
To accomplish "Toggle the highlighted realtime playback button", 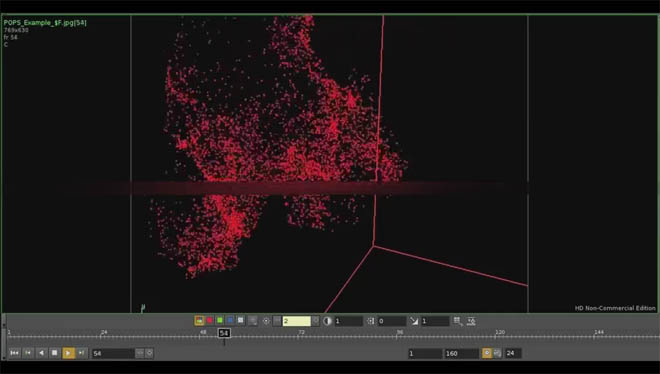I will click(487, 353).
